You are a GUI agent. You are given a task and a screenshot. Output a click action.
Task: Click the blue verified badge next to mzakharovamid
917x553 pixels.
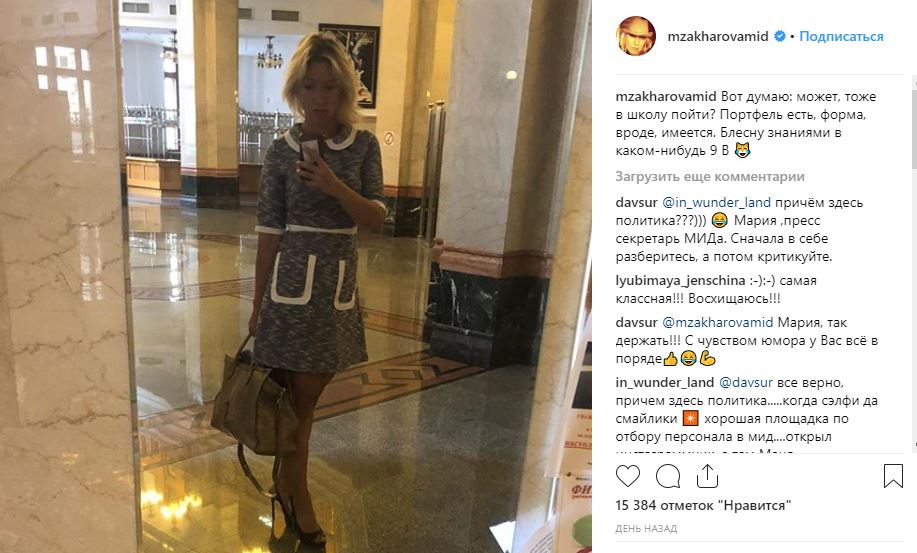point(780,36)
